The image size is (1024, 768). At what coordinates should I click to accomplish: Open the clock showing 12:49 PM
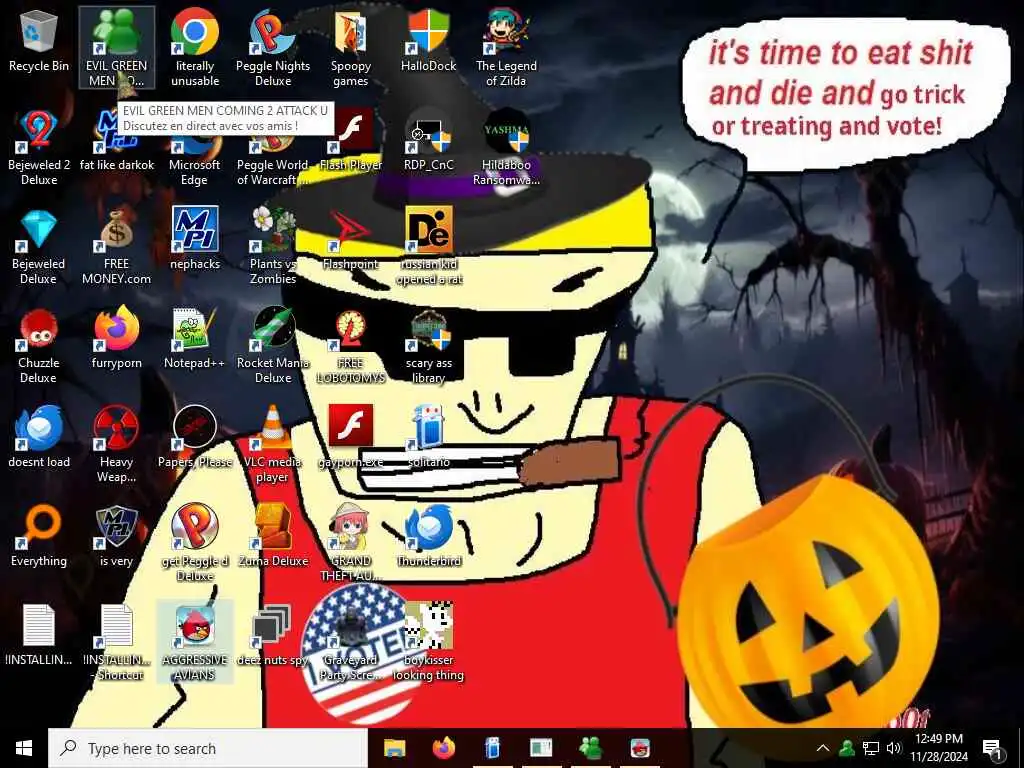click(939, 748)
